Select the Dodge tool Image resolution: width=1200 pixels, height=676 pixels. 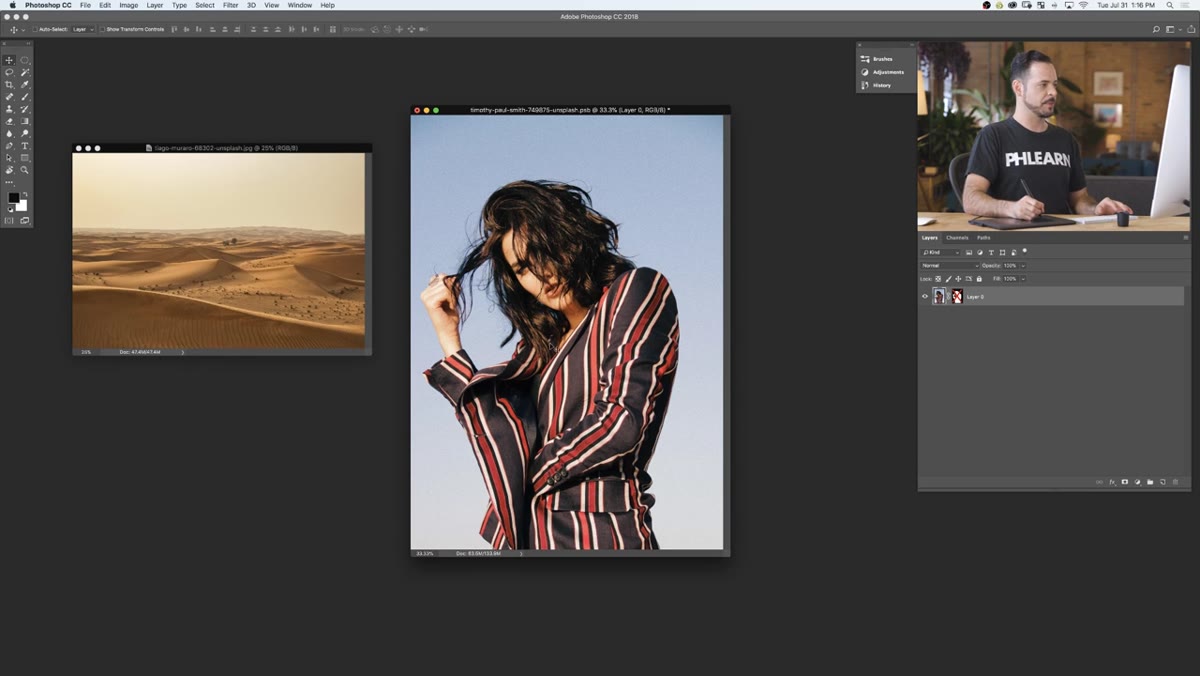pos(25,133)
